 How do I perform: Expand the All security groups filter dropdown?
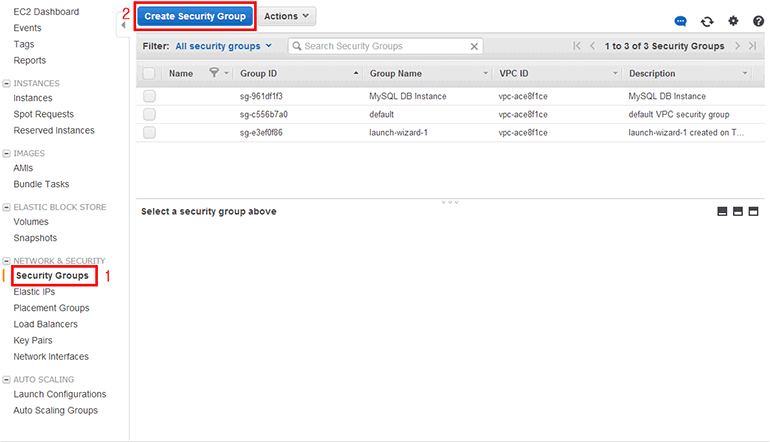223,46
